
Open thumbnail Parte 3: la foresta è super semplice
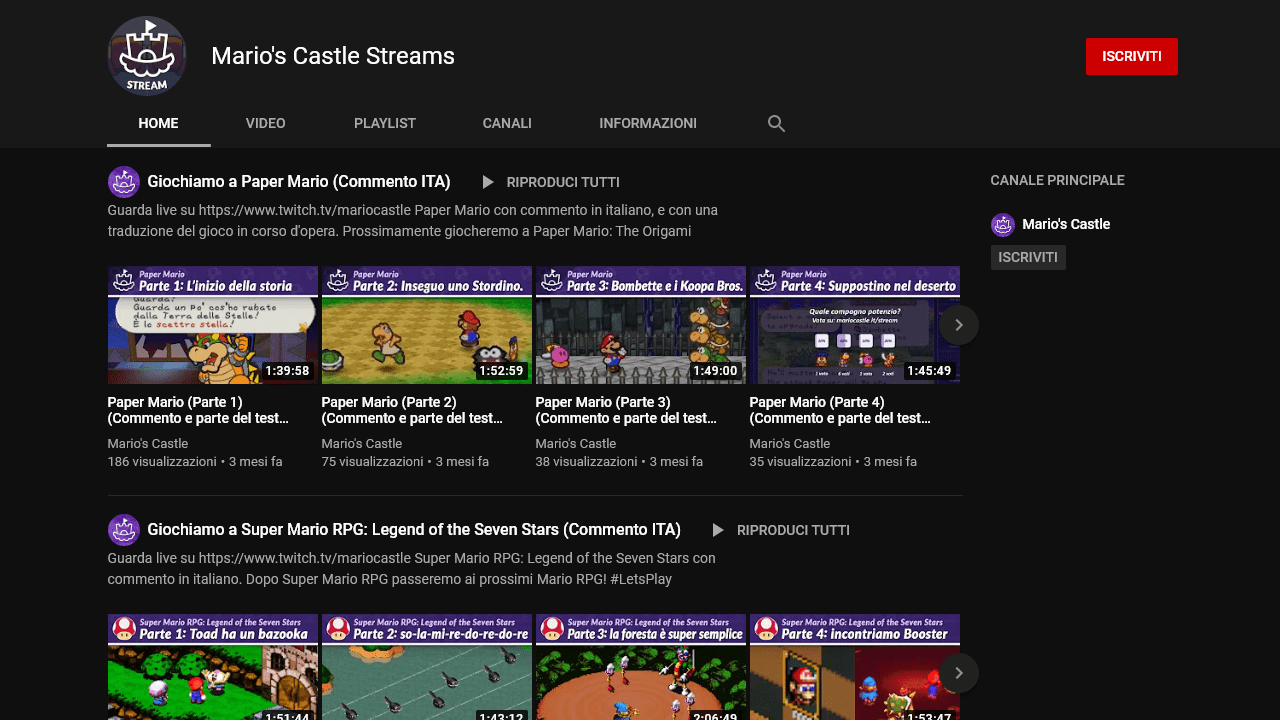(641, 667)
